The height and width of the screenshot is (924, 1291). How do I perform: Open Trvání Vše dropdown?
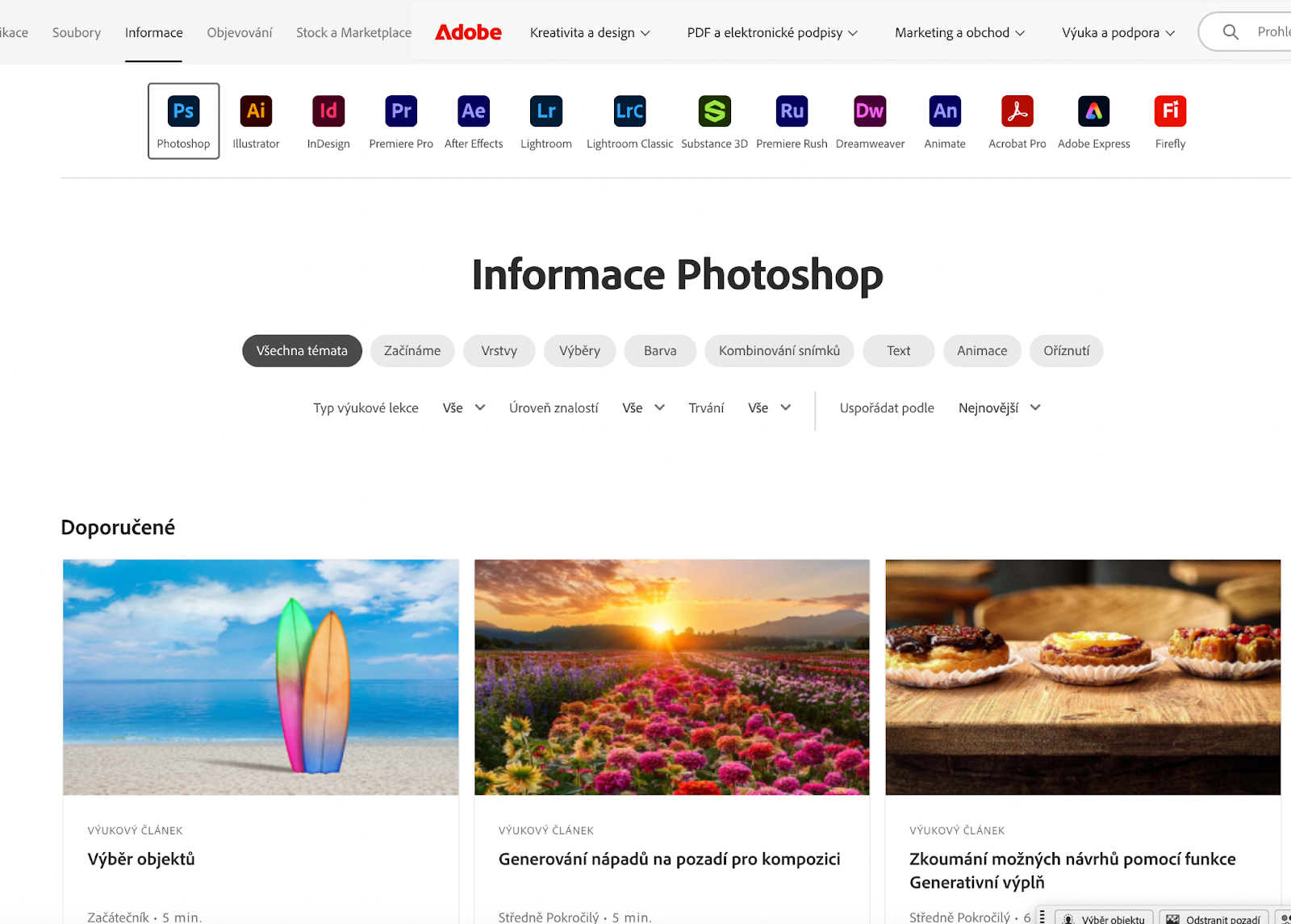point(770,408)
